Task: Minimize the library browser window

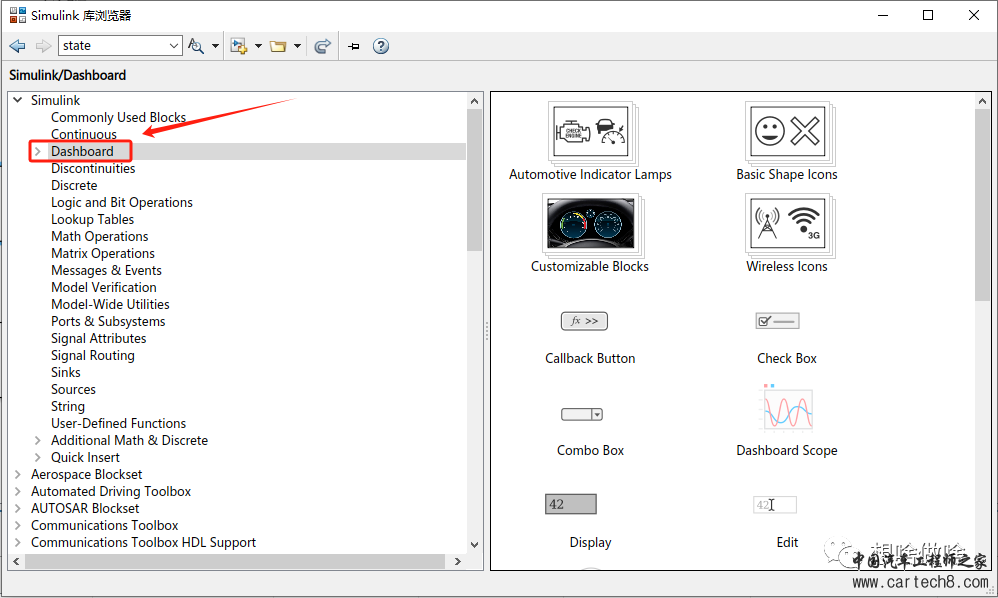Action: pyautogui.click(x=883, y=15)
